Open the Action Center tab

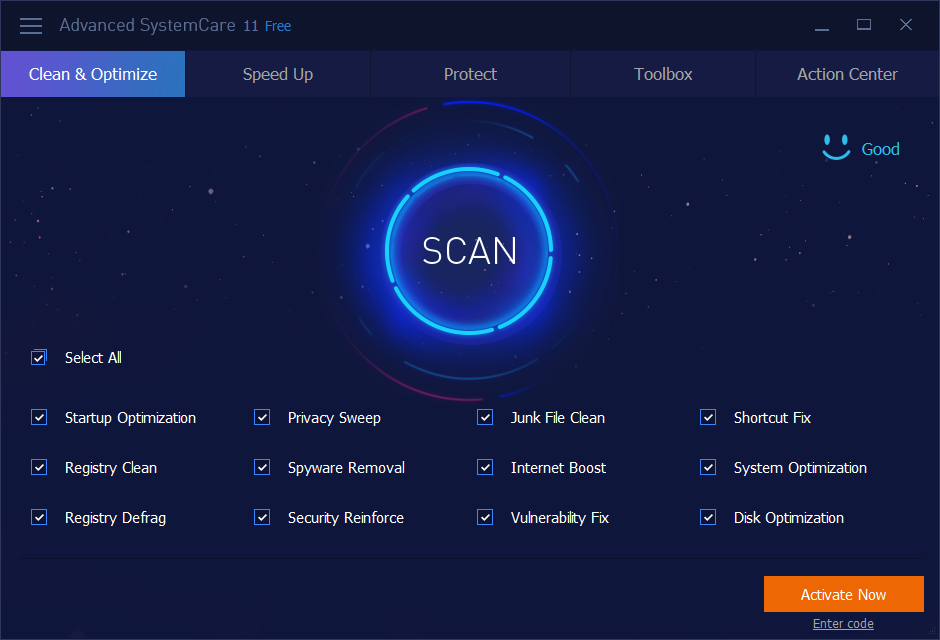(x=846, y=73)
